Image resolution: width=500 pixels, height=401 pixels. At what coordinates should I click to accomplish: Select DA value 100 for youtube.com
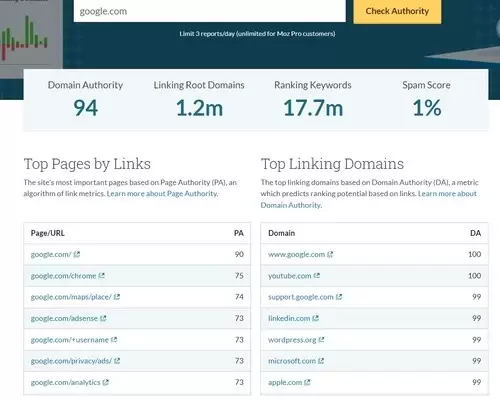tap(474, 276)
